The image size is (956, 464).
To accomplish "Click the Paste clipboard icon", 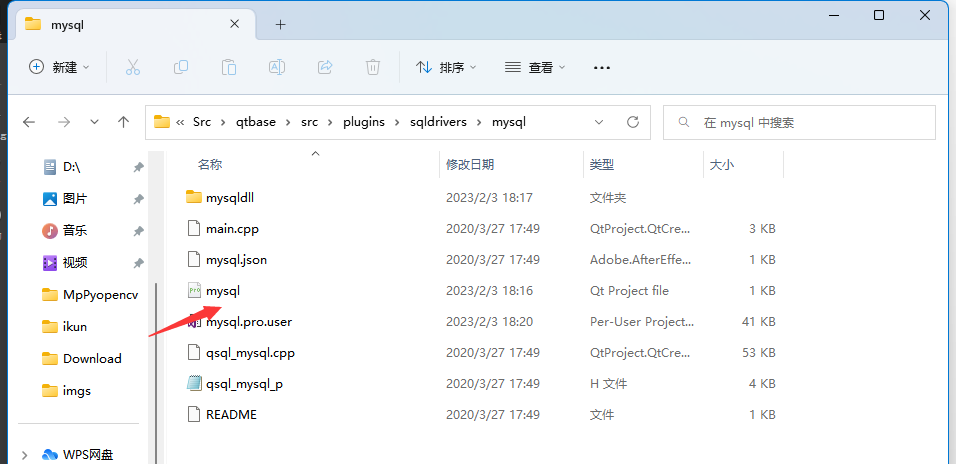I will point(229,67).
